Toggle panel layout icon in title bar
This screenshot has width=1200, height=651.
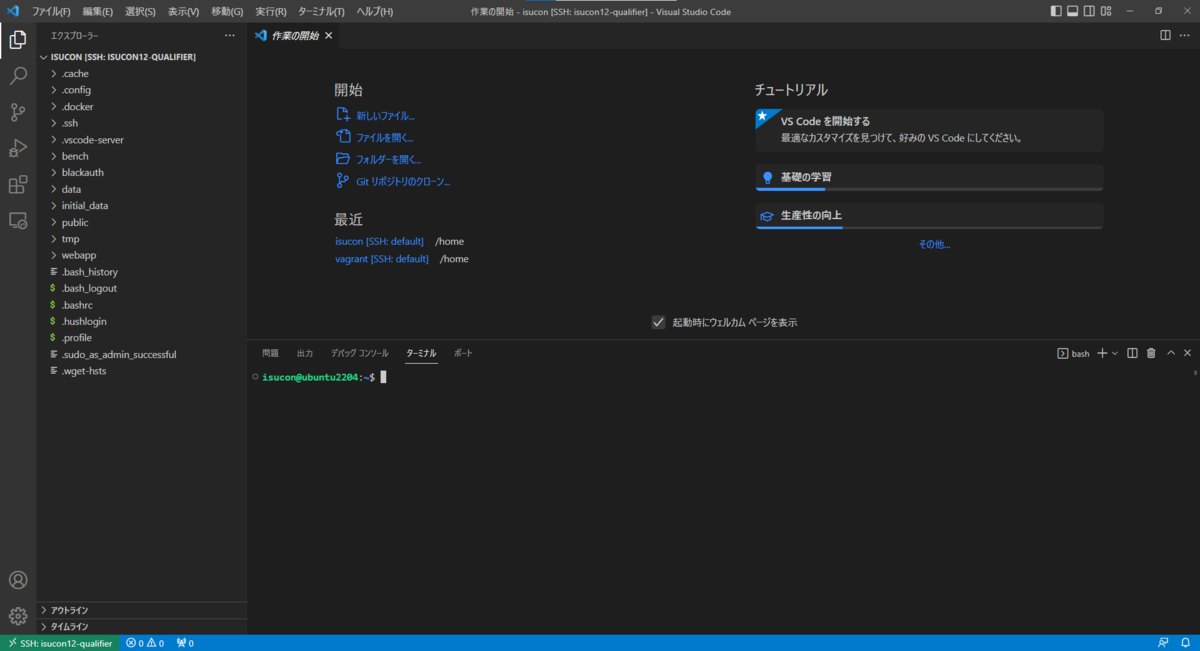point(1073,11)
